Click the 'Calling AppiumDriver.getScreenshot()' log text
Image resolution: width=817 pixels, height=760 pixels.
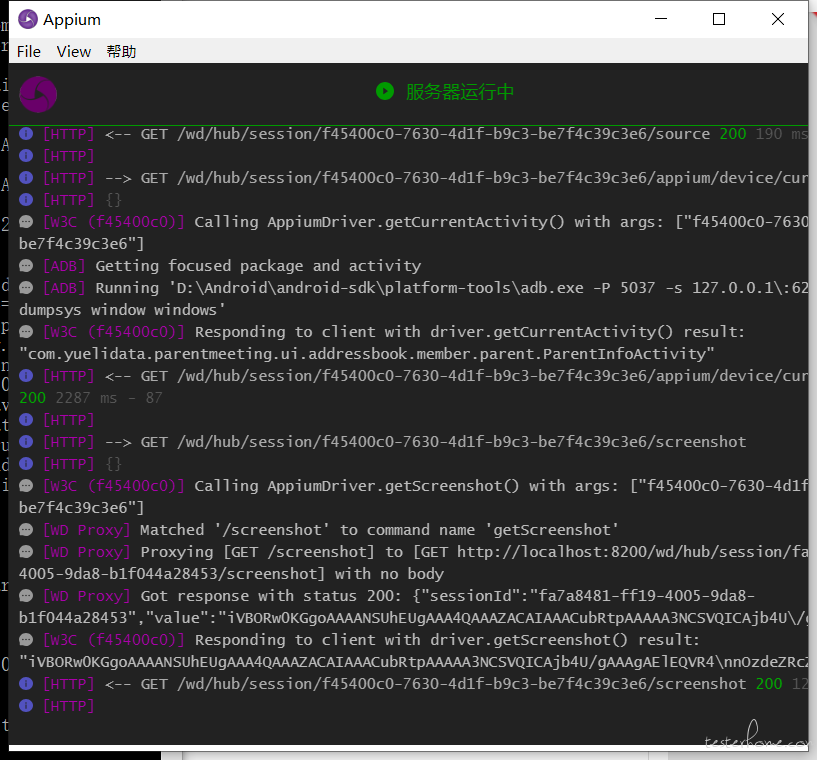click(357, 486)
